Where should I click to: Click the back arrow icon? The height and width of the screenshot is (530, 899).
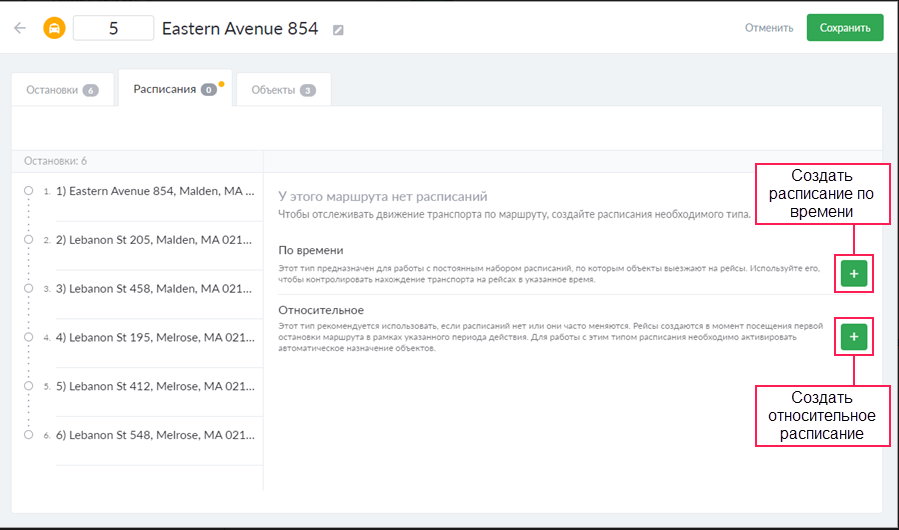[x=20, y=28]
